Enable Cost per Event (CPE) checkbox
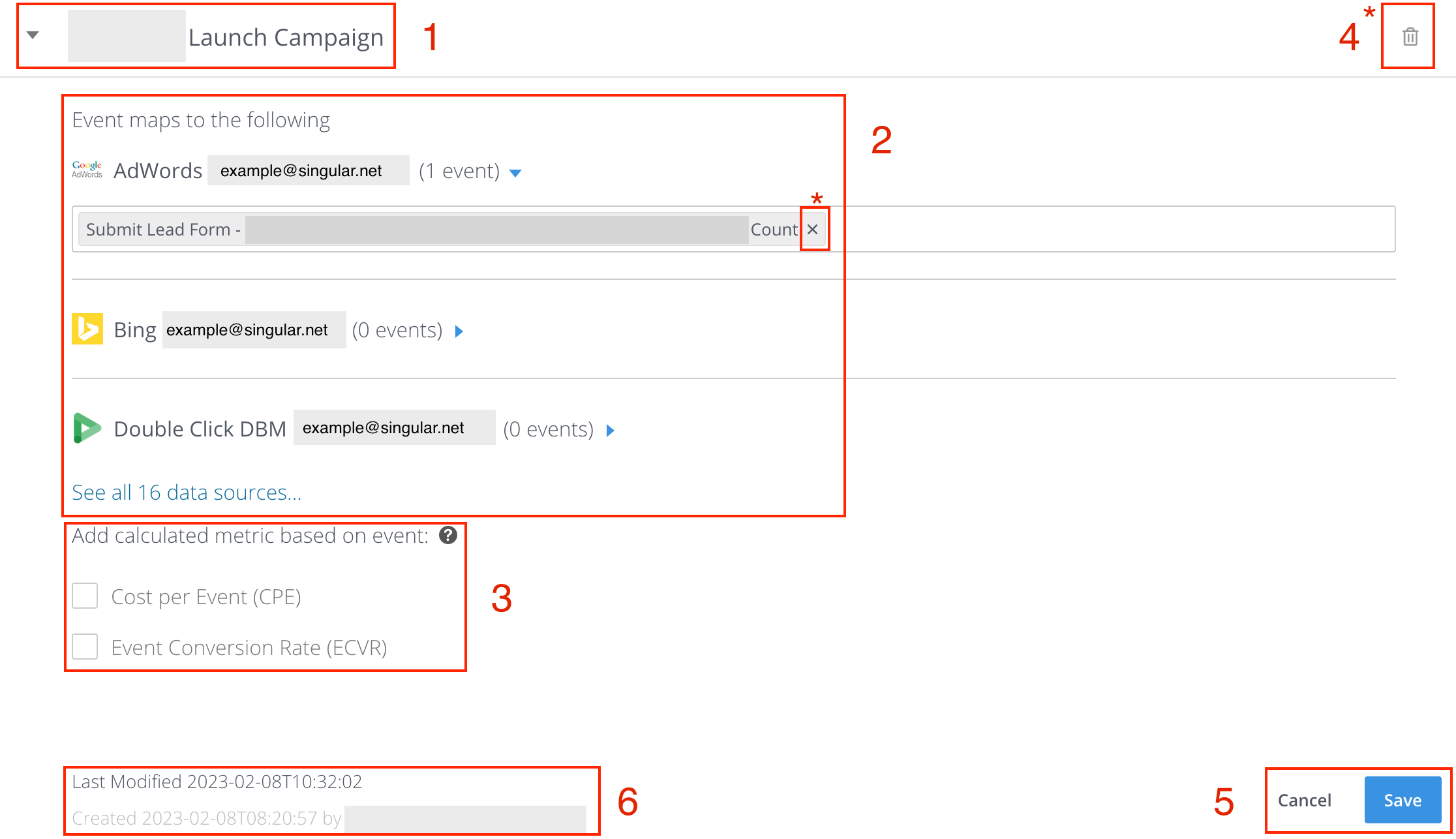Screen dimensions: 1456x839 (x=85, y=596)
